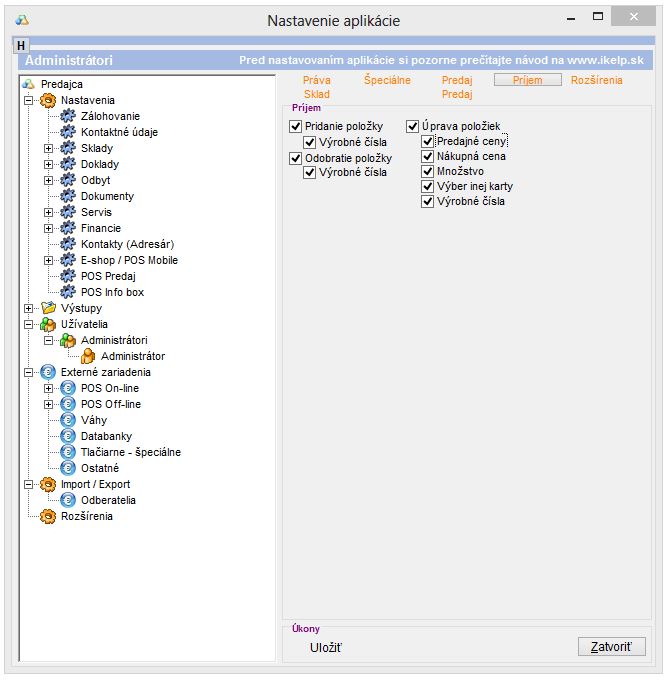The height and width of the screenshot is (680, 668).
Task: Click the H button at top left
Action: click(x=21, y=46)
